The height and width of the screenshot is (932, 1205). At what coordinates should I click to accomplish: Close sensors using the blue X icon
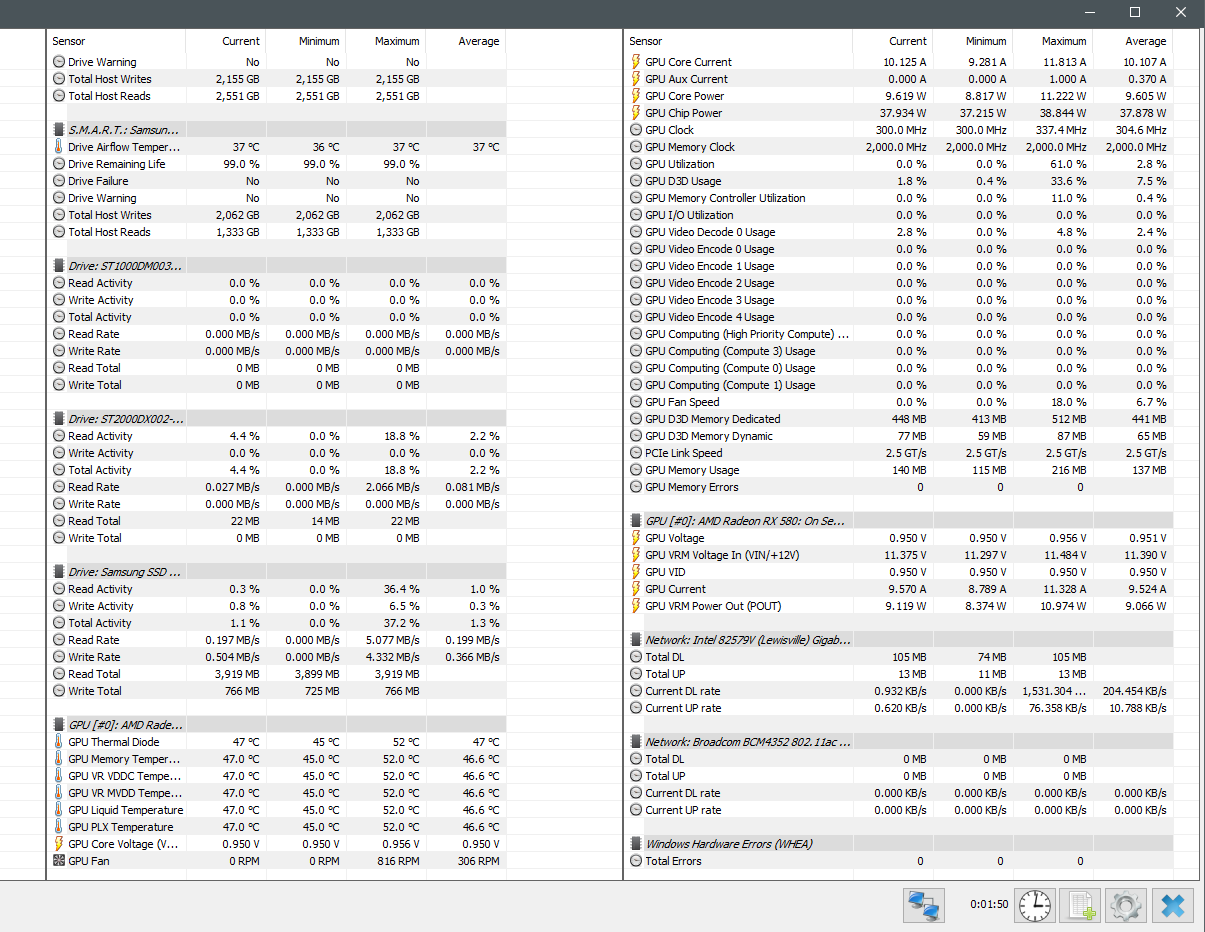pyautogui.click(x=1172, y=906)
